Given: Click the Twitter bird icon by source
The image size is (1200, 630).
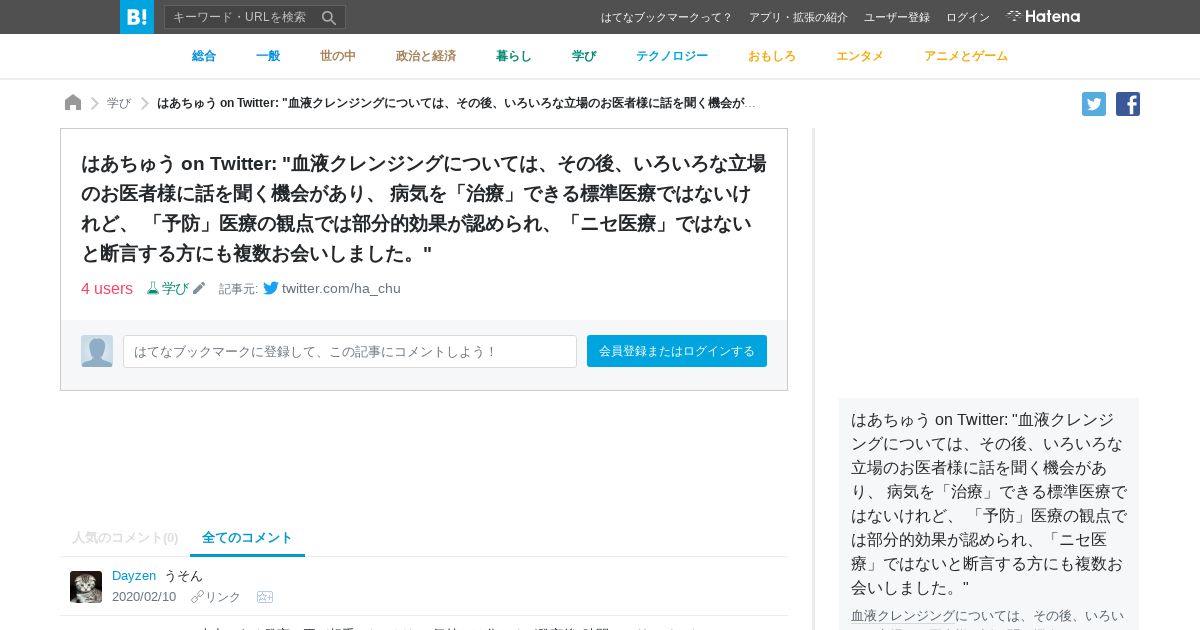Looking at the screenshot, I should tap(271, 288).
